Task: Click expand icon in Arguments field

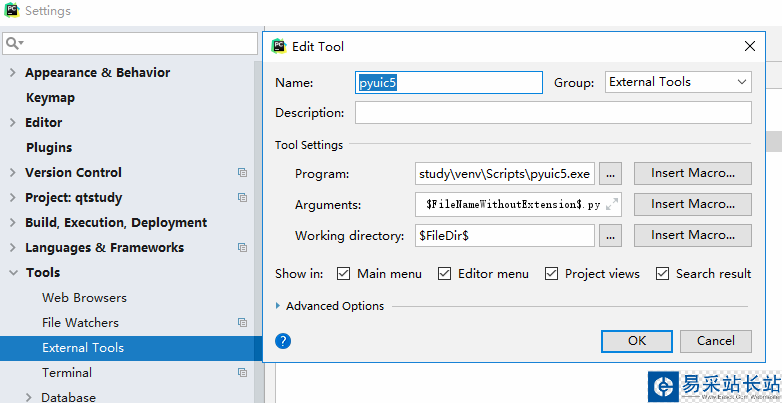Action: [x=612, y=204]
